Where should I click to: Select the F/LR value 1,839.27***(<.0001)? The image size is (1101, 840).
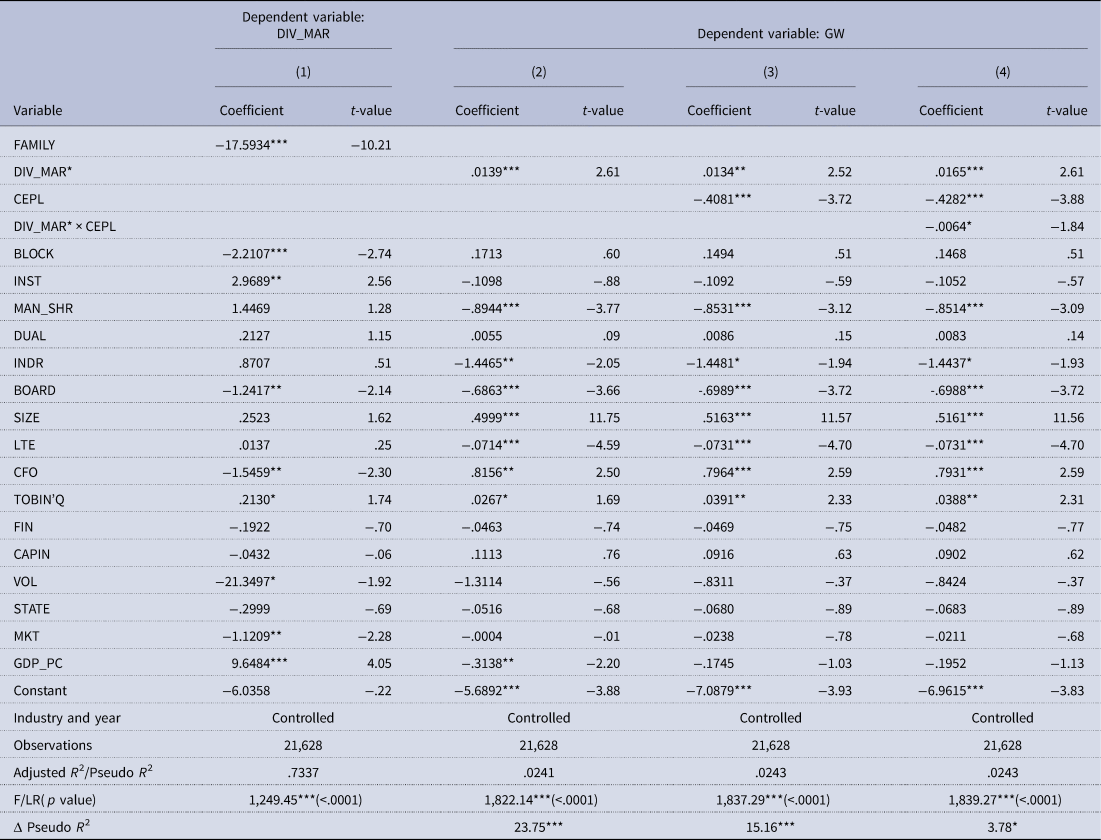1002,799
